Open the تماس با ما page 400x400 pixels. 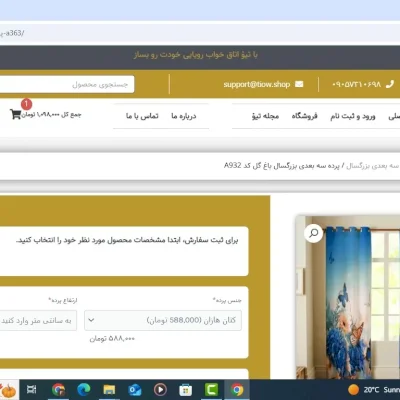pyautogui.click(x=142, y=116)
